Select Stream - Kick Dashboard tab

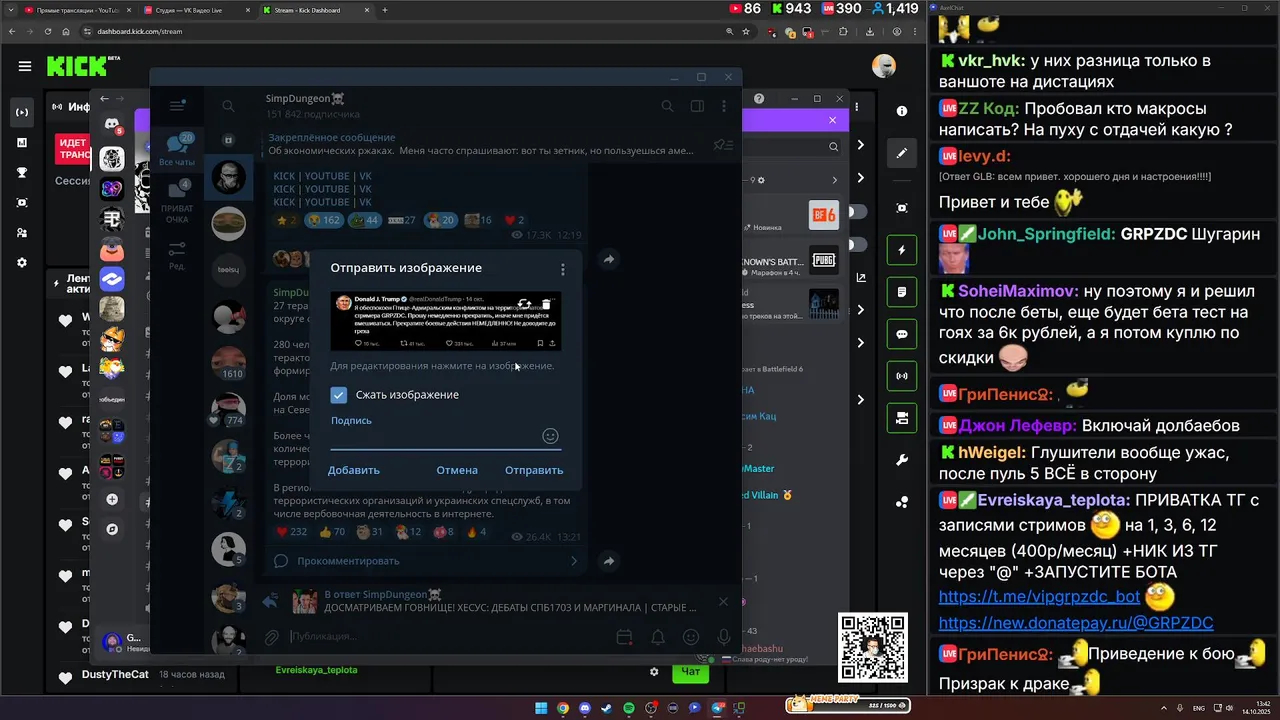click(316, 10)
